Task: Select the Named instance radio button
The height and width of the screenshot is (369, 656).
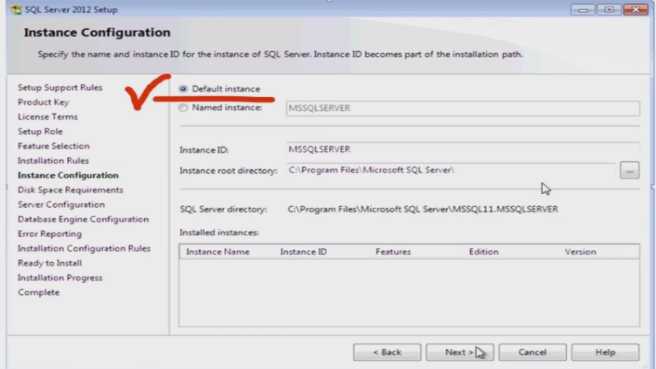Action: click(x=183, y=108)
